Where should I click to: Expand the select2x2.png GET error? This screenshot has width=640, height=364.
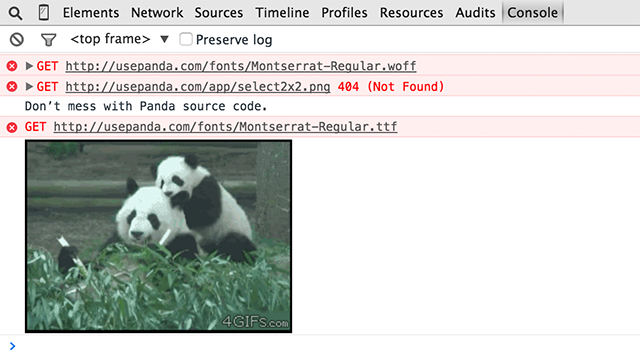(x=29, y=87)
